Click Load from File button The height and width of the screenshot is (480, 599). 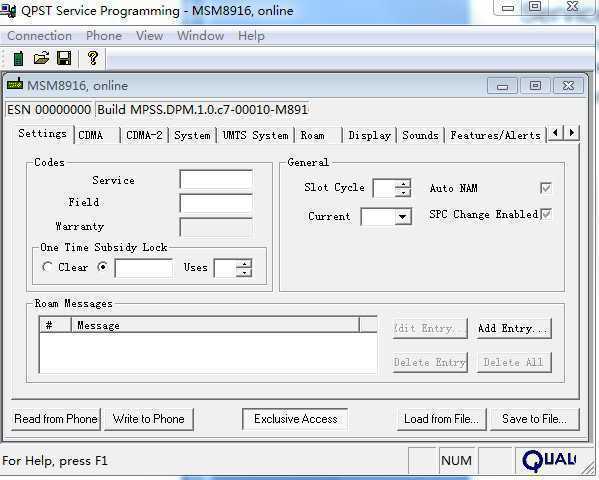point(441,419)
